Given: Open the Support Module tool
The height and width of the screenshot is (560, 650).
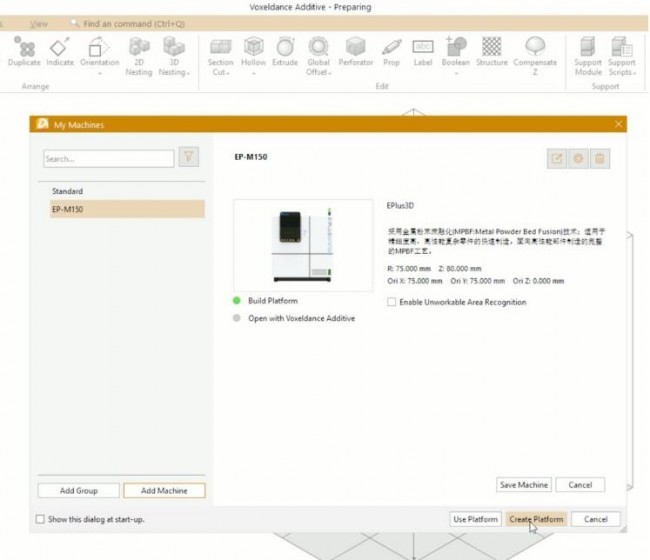Looking at the screenshot, I should click(588, 54).
